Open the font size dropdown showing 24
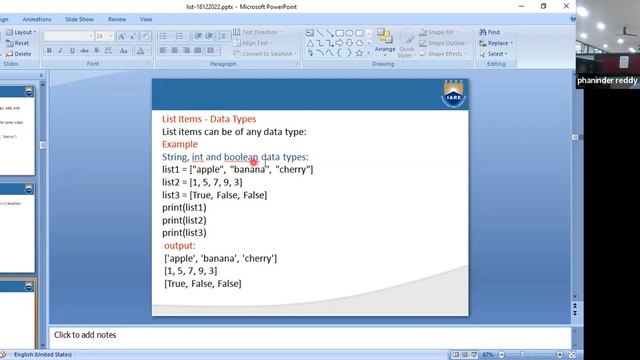This screenshot has width=640, height=360. point(104,36)
